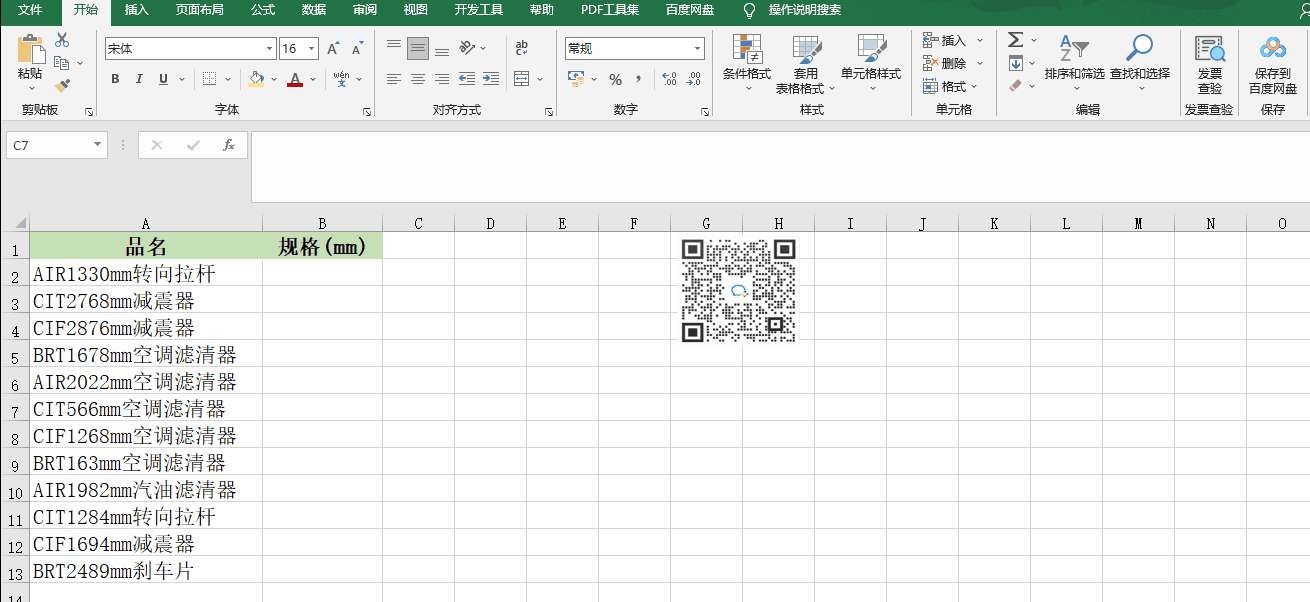Toggle middle vertical alignment
Image resolution: width=1310 pixels, height=602 pixels.
click(x=418, y=47)
